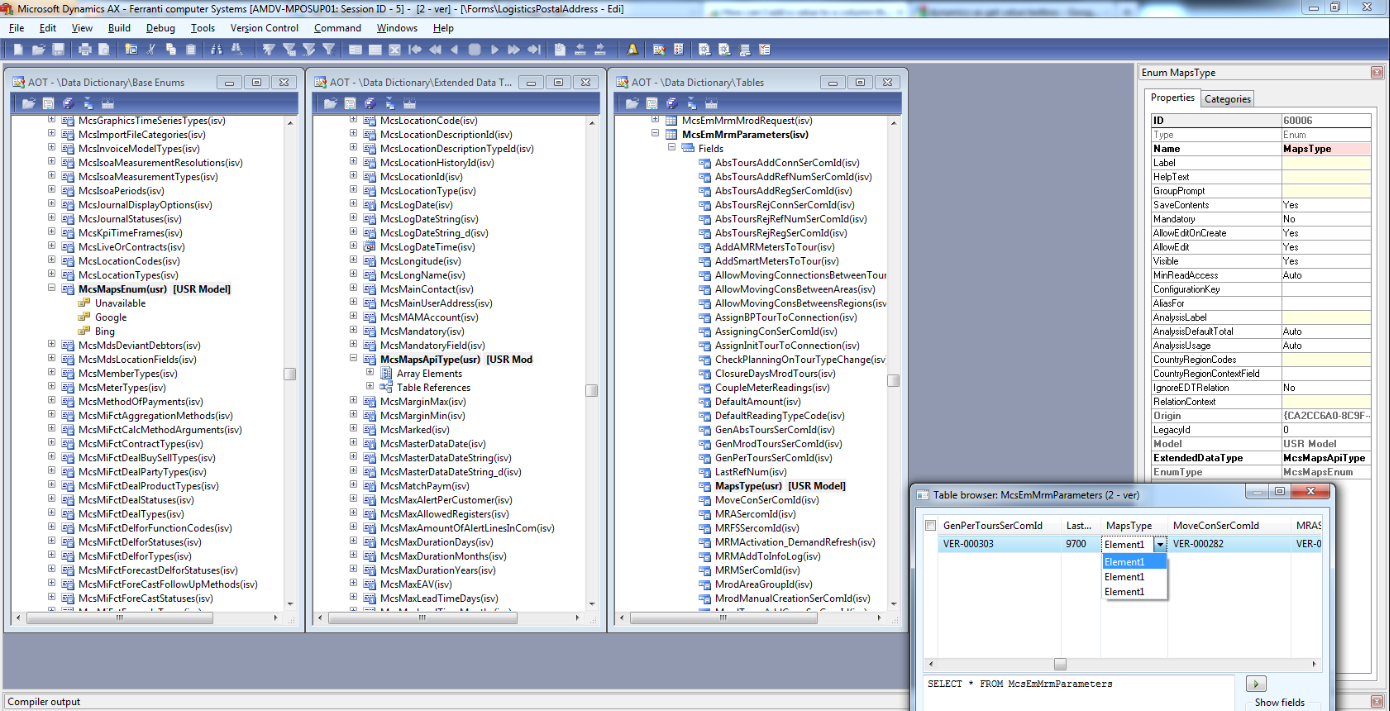The height and width of the screenshot is (711, 1390).
Task: Expand the McsLocationTypes(isv) node
Action: coord(52,275)
